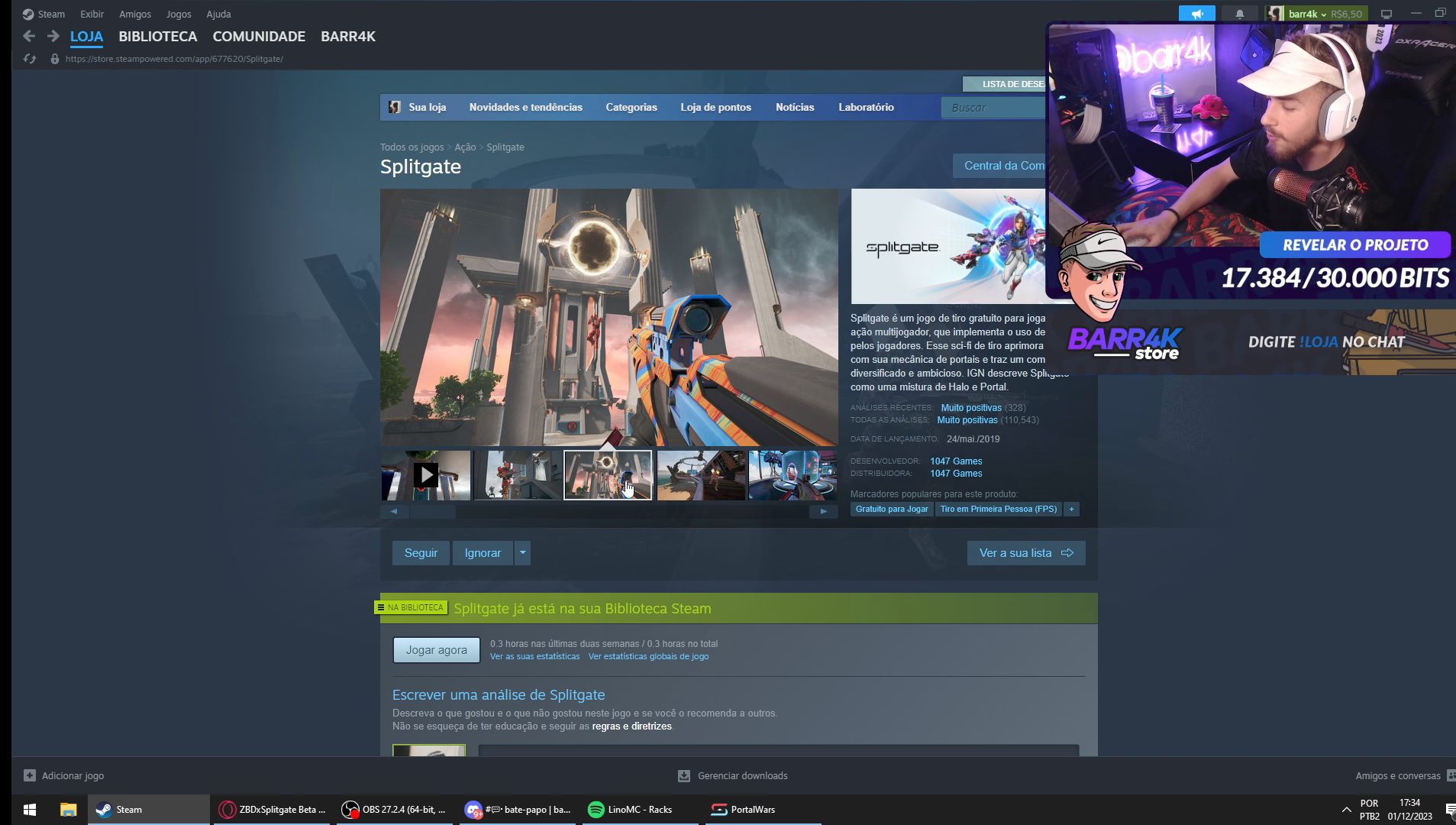This screenshot has width=1456, height=825.
Task: Open the announcements megaphone icon
Action: (1196, 14)
